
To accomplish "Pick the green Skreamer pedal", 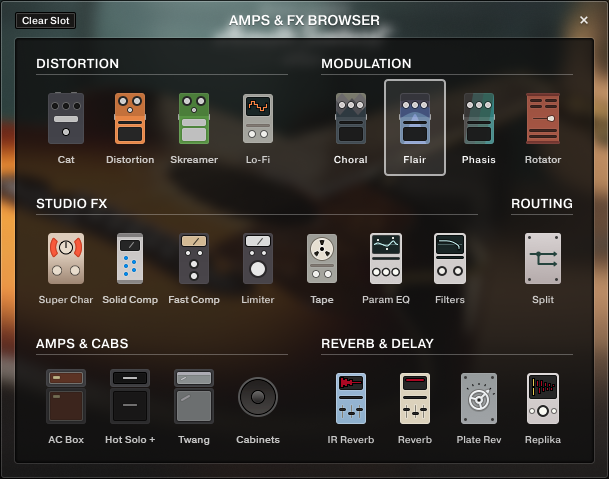I will coord(194,120).
